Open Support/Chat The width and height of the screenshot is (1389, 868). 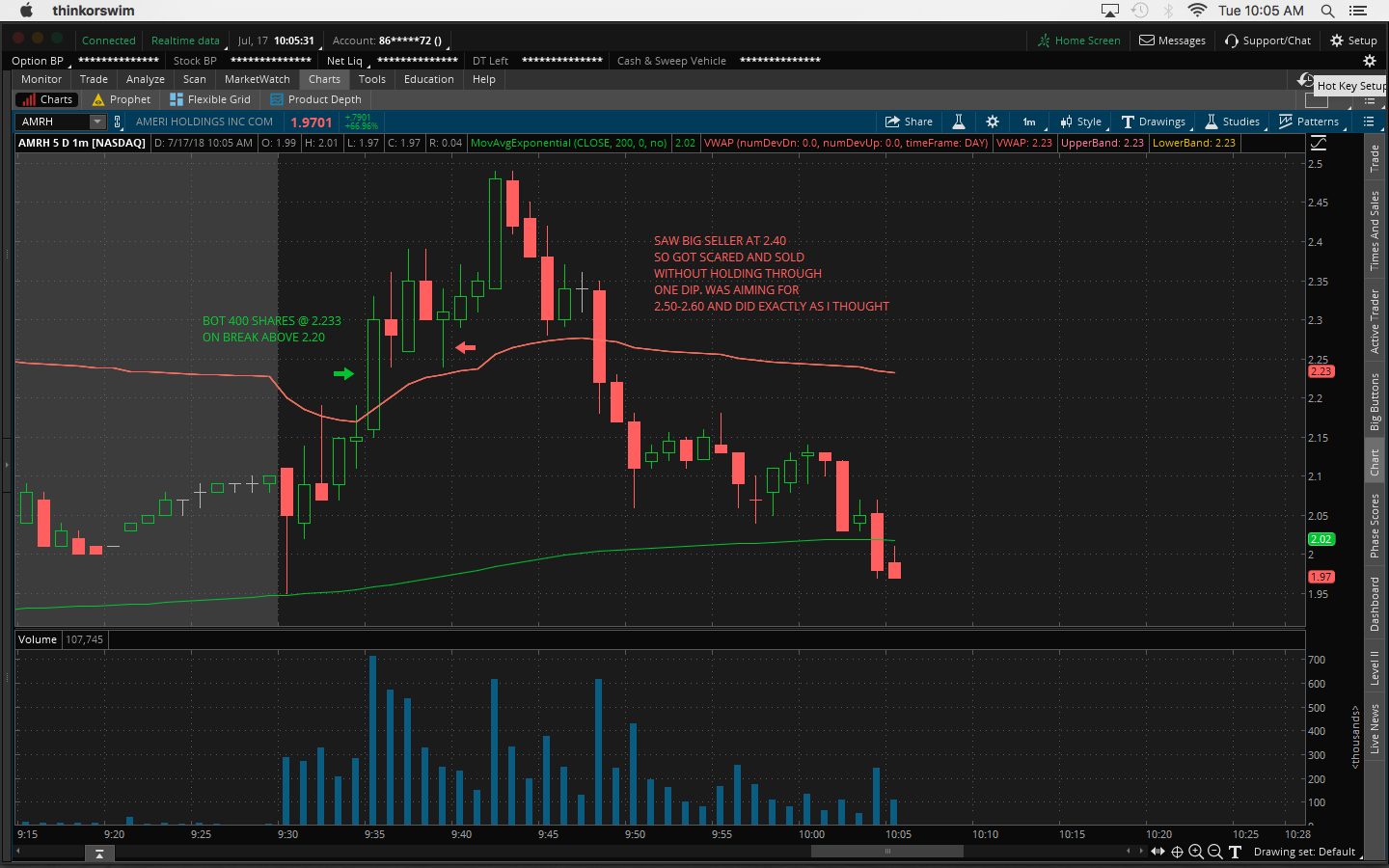1268,41
